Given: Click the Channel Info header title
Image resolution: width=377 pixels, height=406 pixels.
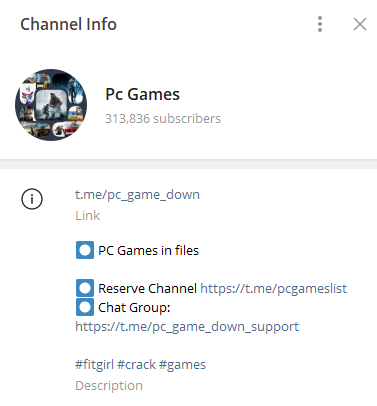Looking at the screenshot, I should pos(68,24).
